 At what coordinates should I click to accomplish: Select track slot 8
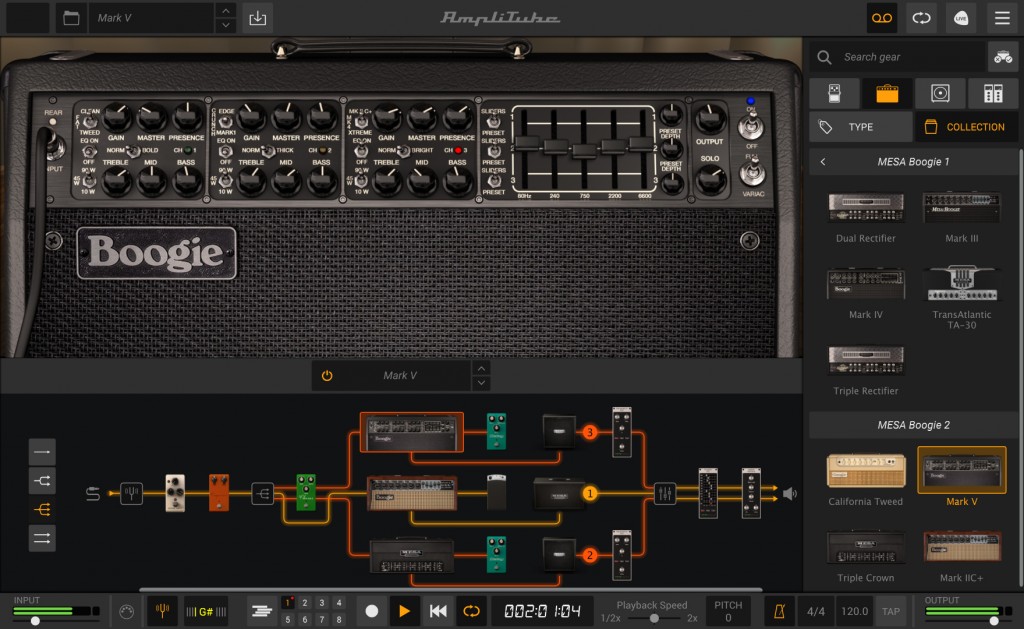[x=338, y=619]
